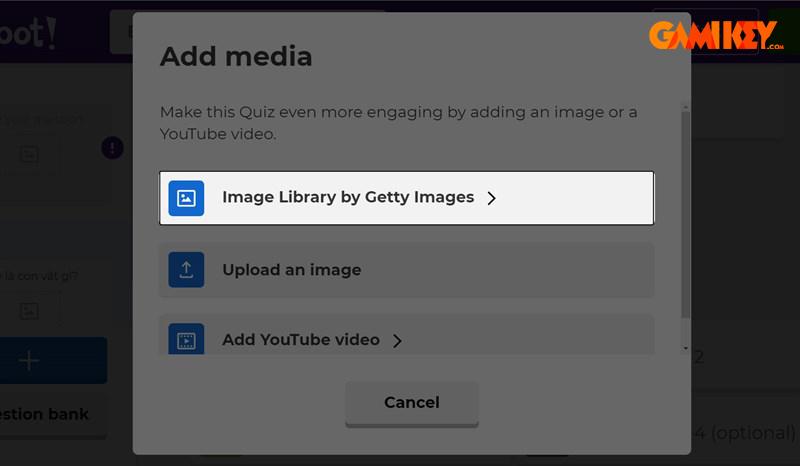Expand the chevron beside Add YouTube video

(397, 341)
